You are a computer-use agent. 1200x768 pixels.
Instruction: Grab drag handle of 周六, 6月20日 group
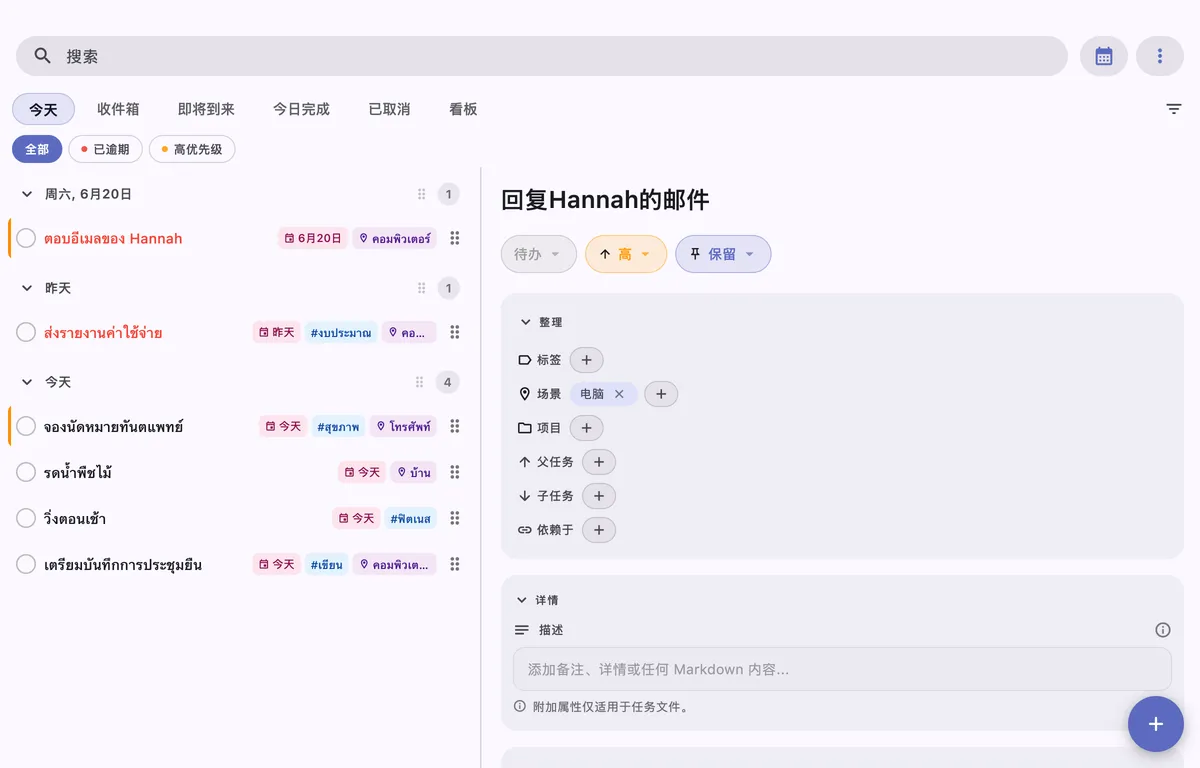(421, 194)
